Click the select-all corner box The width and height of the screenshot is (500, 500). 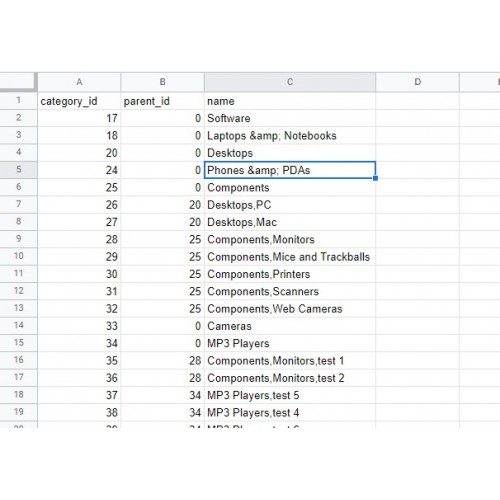click(18, 81)
